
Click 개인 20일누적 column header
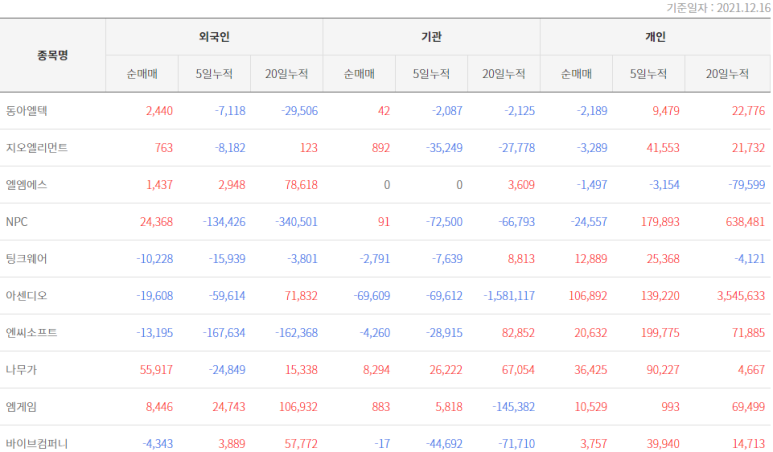[727, 74]
